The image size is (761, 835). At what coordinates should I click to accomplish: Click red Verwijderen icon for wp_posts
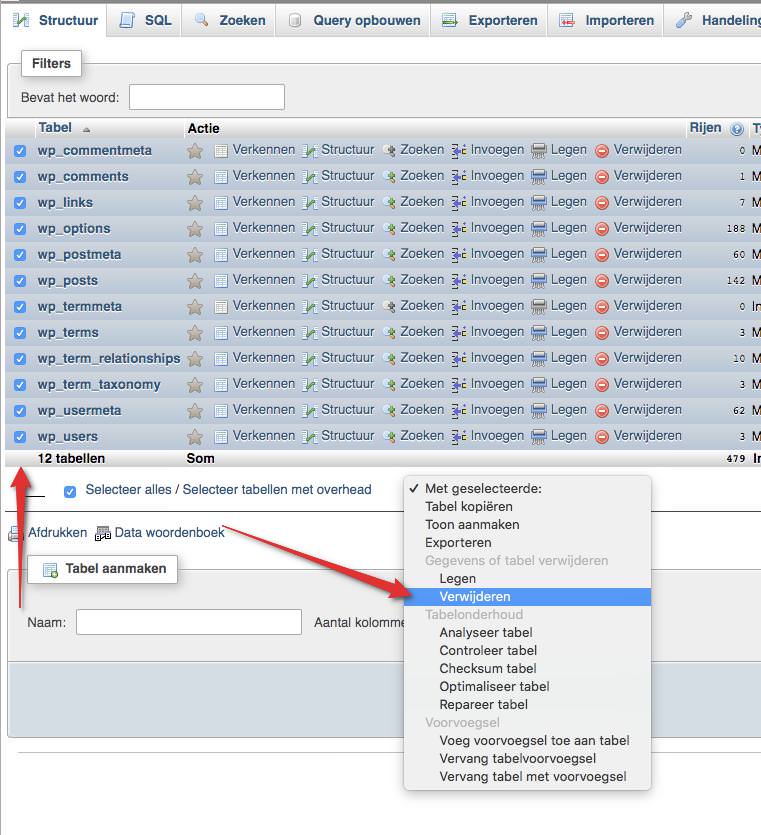click(x=602, y=281)
